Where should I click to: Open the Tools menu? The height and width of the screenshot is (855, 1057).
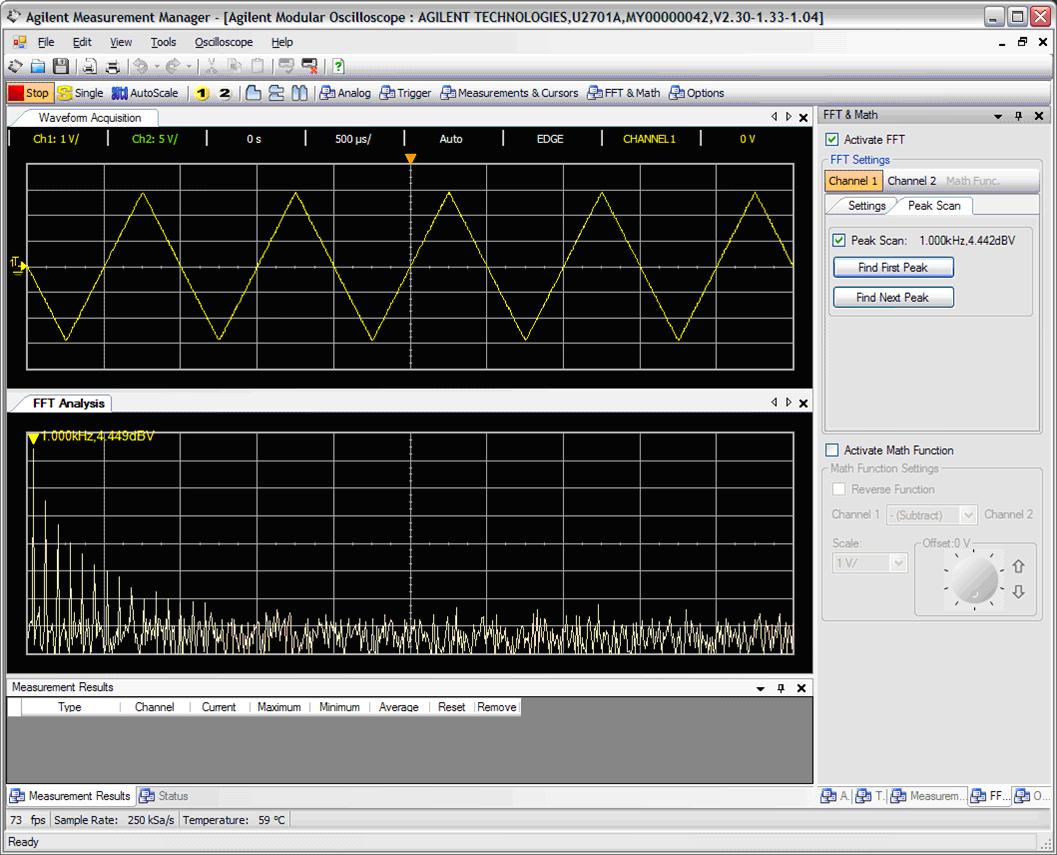coord(163,42)
